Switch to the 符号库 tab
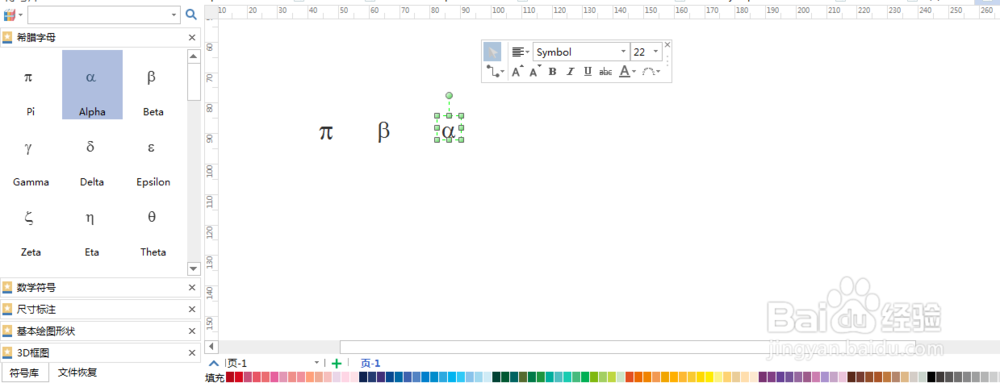The height and width of the screenshot is (383, 1000). (25, 373)
